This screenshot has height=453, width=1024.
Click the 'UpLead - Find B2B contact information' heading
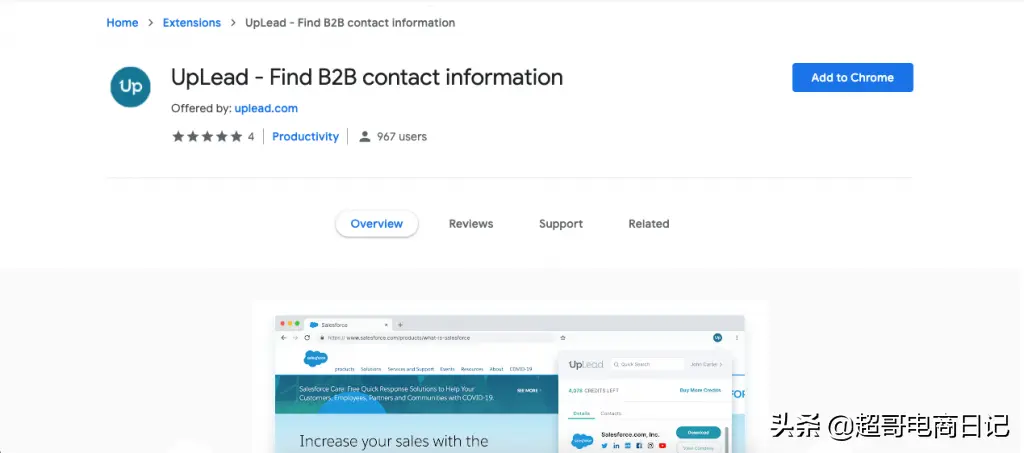click(x=367, y=77)
